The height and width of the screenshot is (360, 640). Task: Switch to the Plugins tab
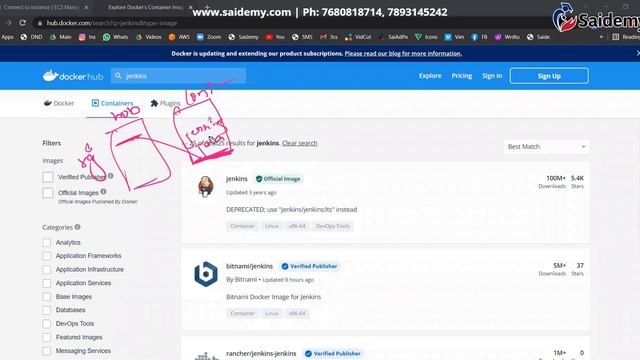tap(165, 103)
